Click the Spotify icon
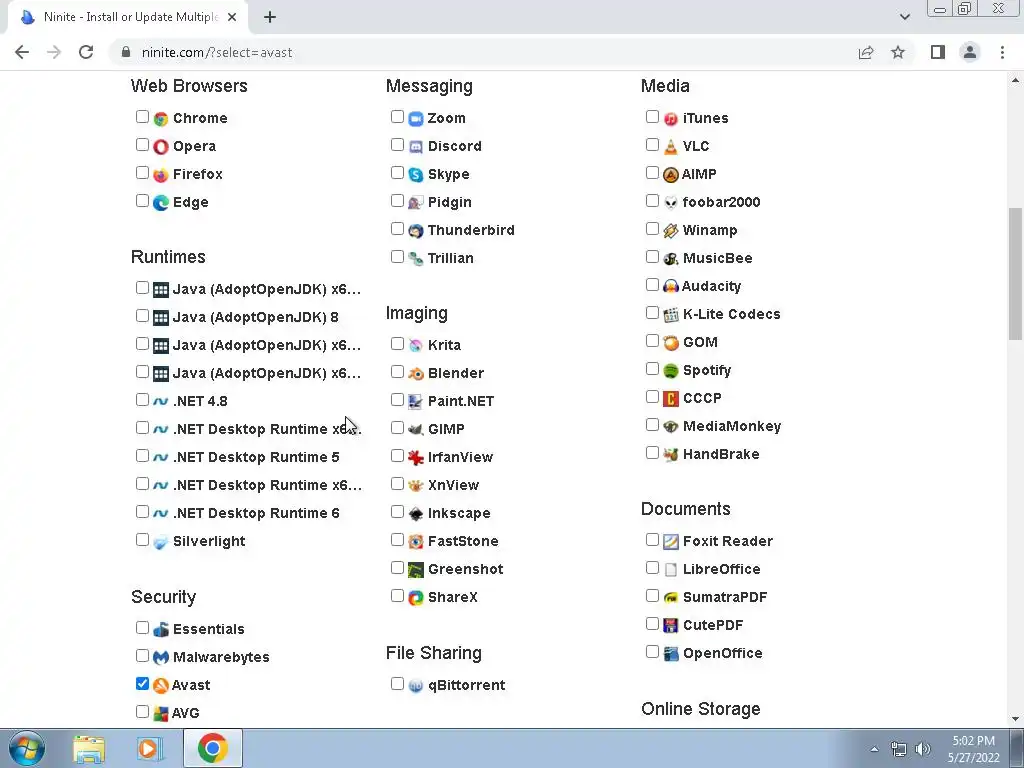 pyautogui.click(x=671, y=371)
